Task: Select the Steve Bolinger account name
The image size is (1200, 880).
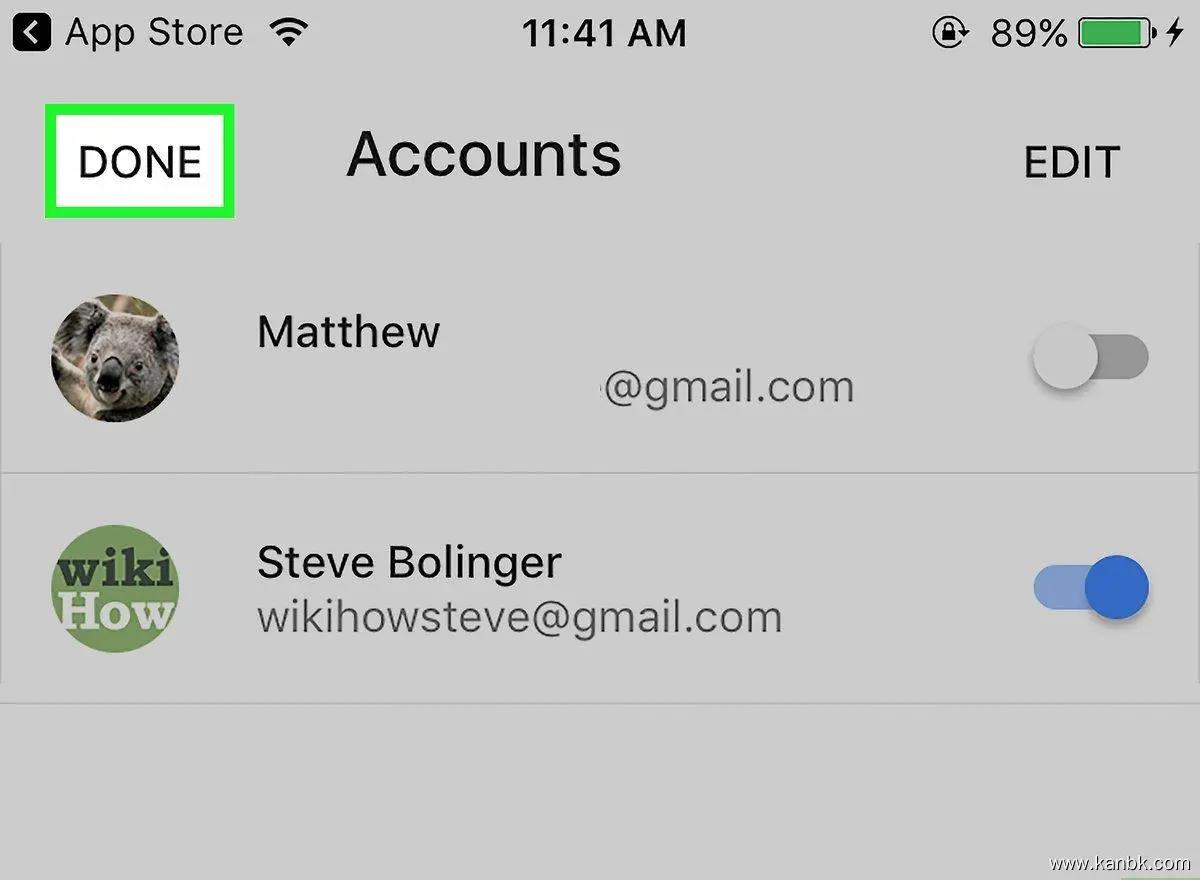Action: point(409,562)
